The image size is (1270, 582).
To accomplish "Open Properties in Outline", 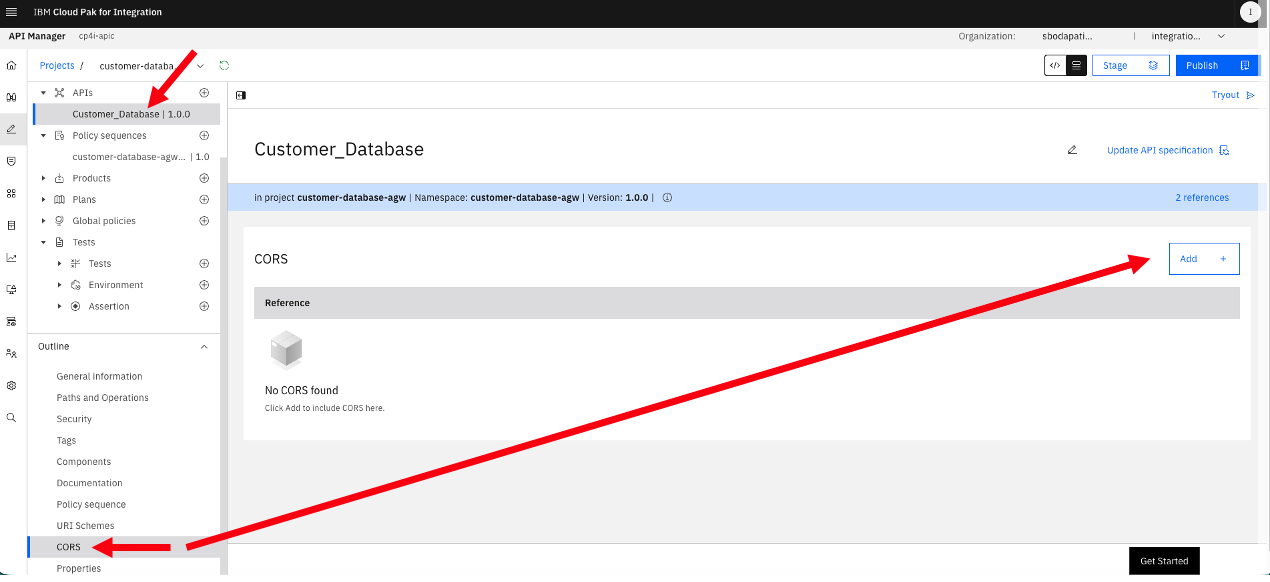I will [79, 568].
